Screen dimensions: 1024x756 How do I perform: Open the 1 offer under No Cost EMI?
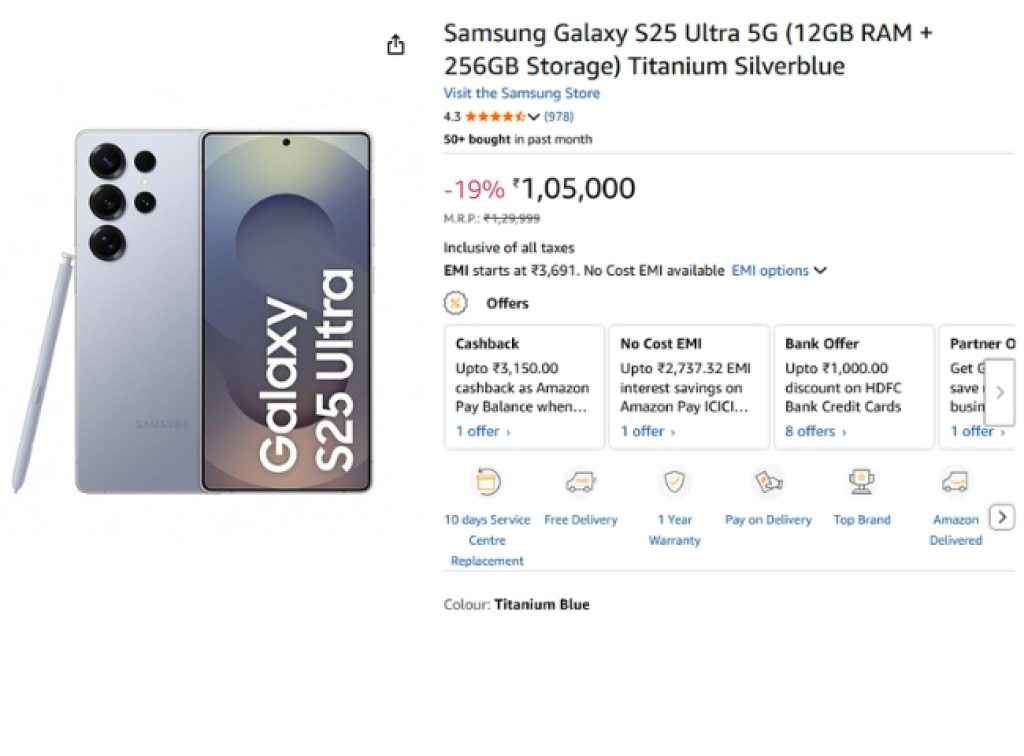641,431
